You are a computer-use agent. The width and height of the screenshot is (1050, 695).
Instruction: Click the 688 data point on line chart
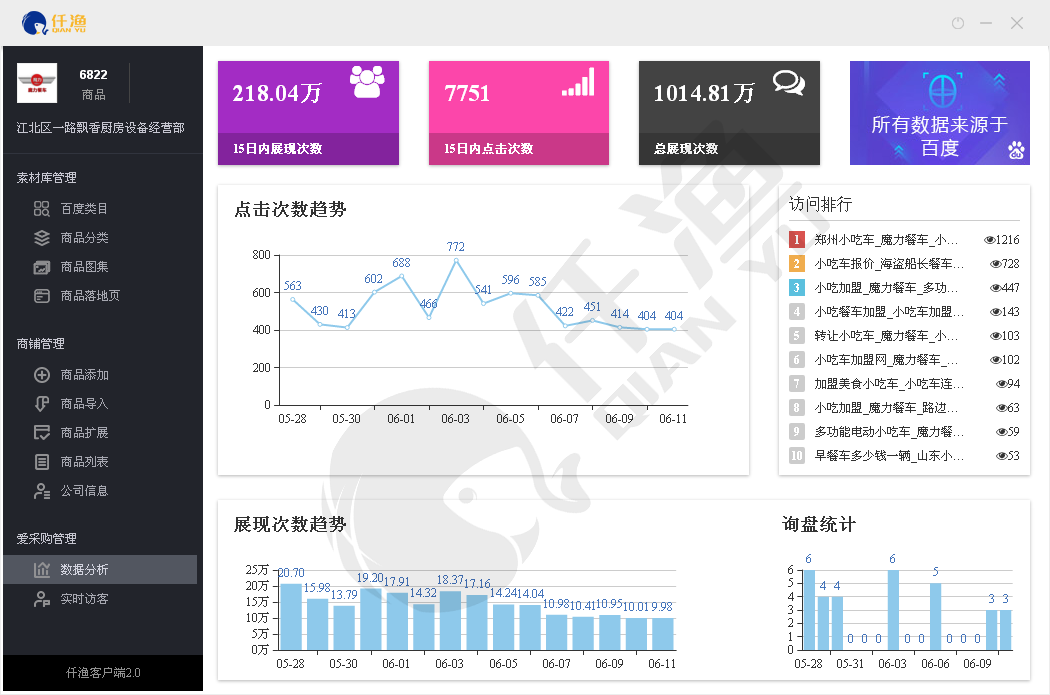[x=402, y=276]
